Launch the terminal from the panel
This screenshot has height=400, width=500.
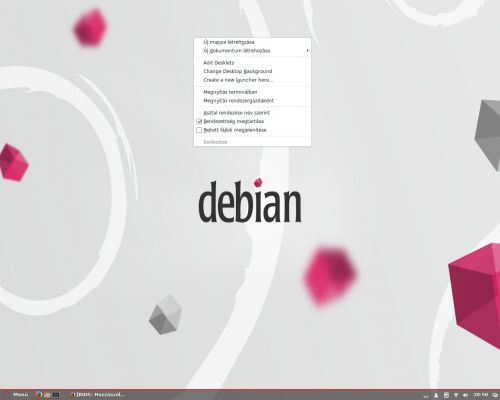coord(56,395)
